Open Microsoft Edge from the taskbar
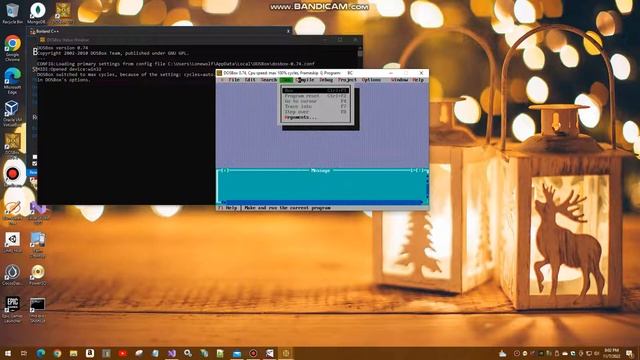The image size is (640, 360). pyautogui.click(x=40, y=353)
